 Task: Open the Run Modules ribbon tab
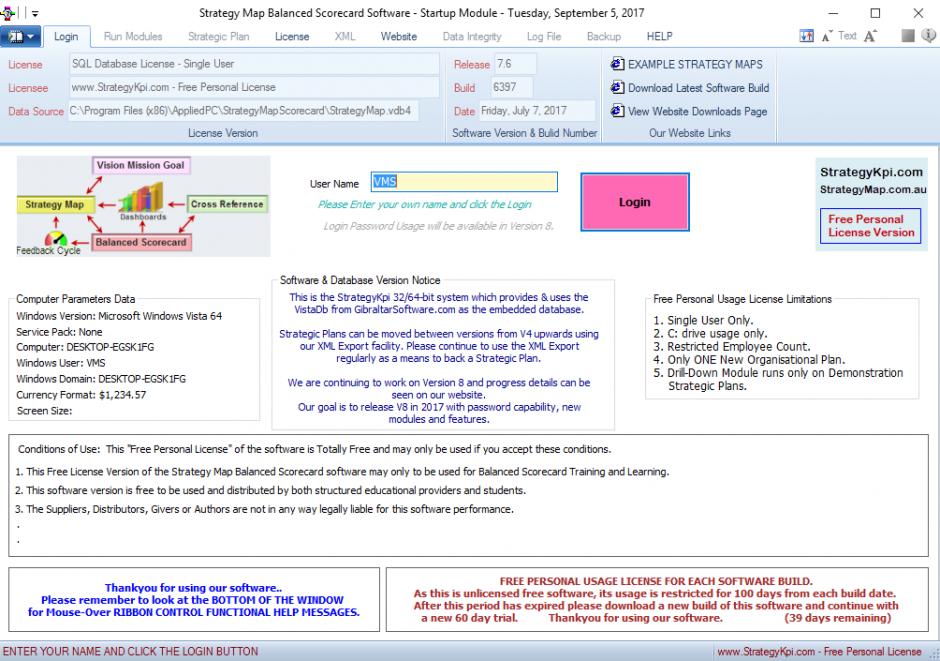coord(133,37)
